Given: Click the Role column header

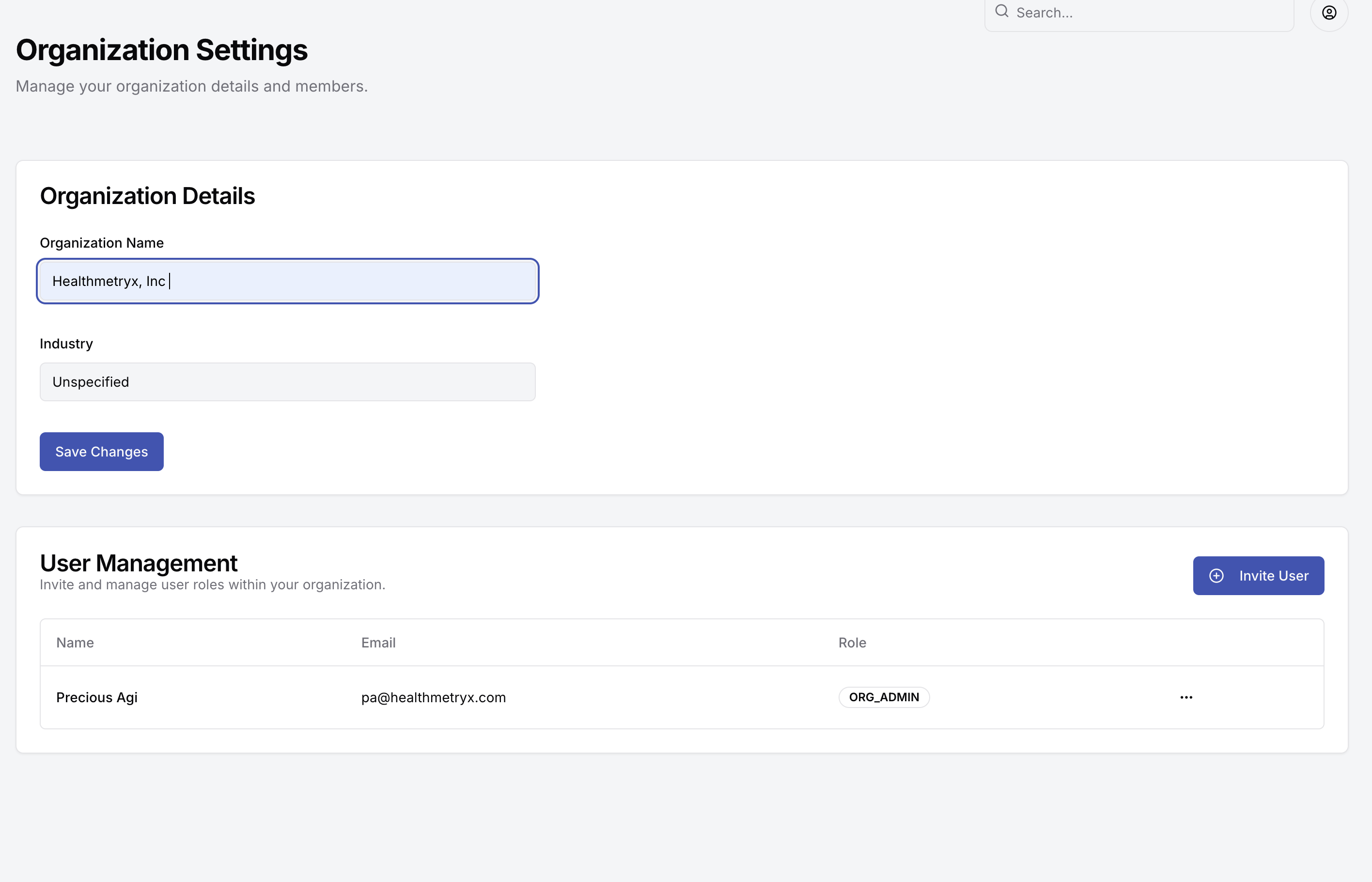Looking at the screenshot, I should pyautogui.click(x=852, y=643).
